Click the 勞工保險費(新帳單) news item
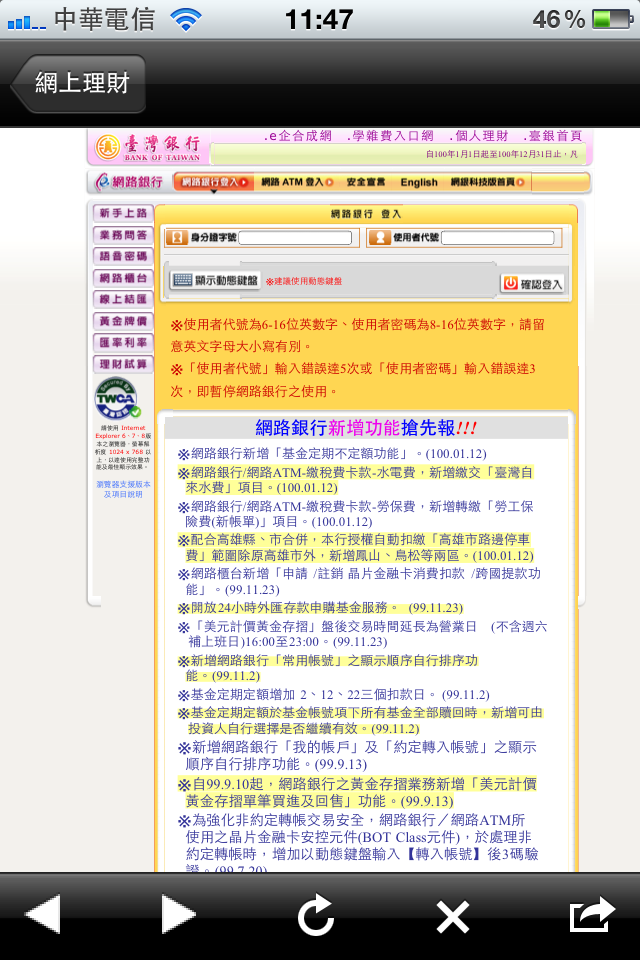Viewport: 640px width, 960px height. 356,514
